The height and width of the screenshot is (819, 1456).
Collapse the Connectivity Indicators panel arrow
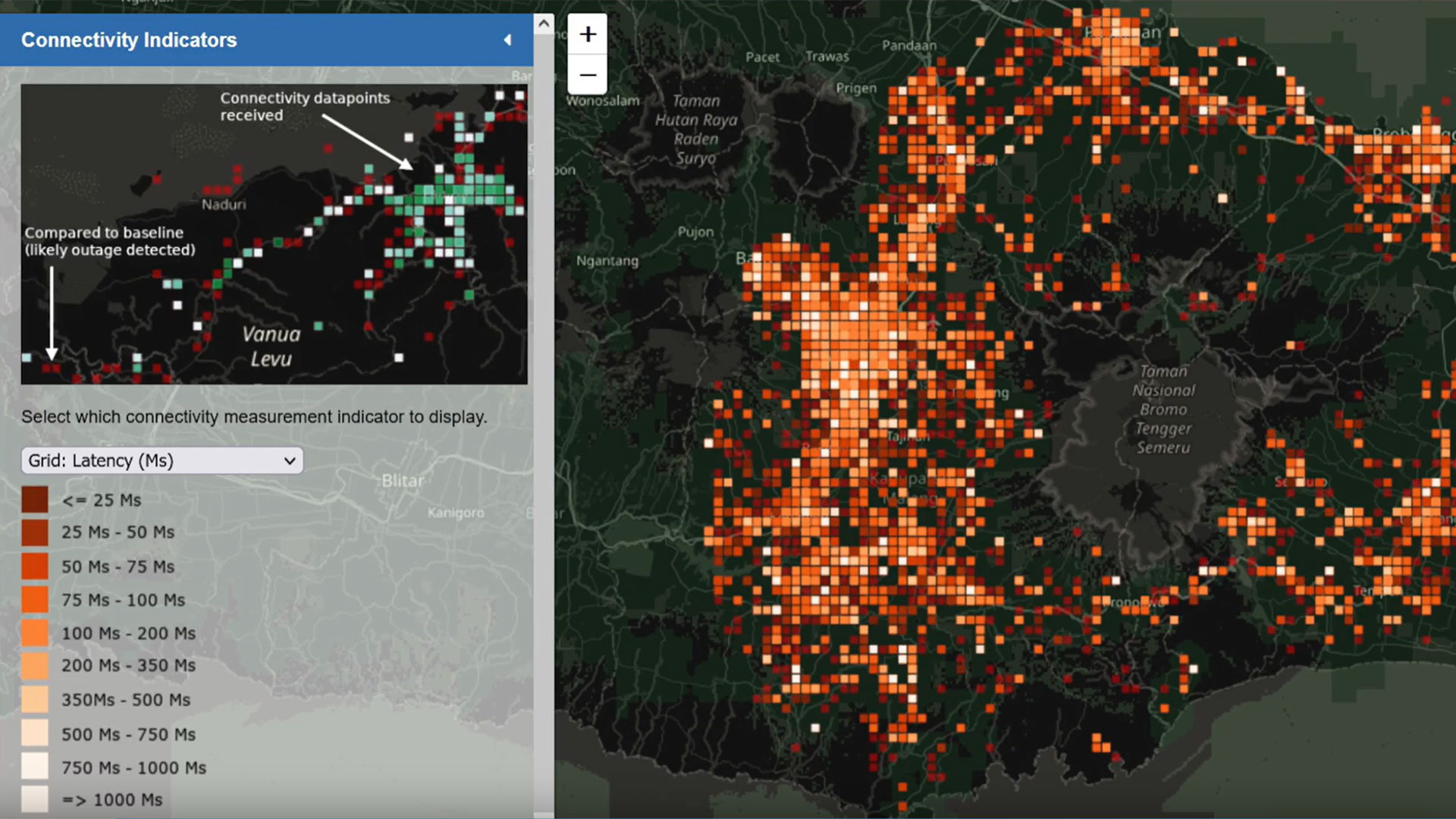point(507,40)
